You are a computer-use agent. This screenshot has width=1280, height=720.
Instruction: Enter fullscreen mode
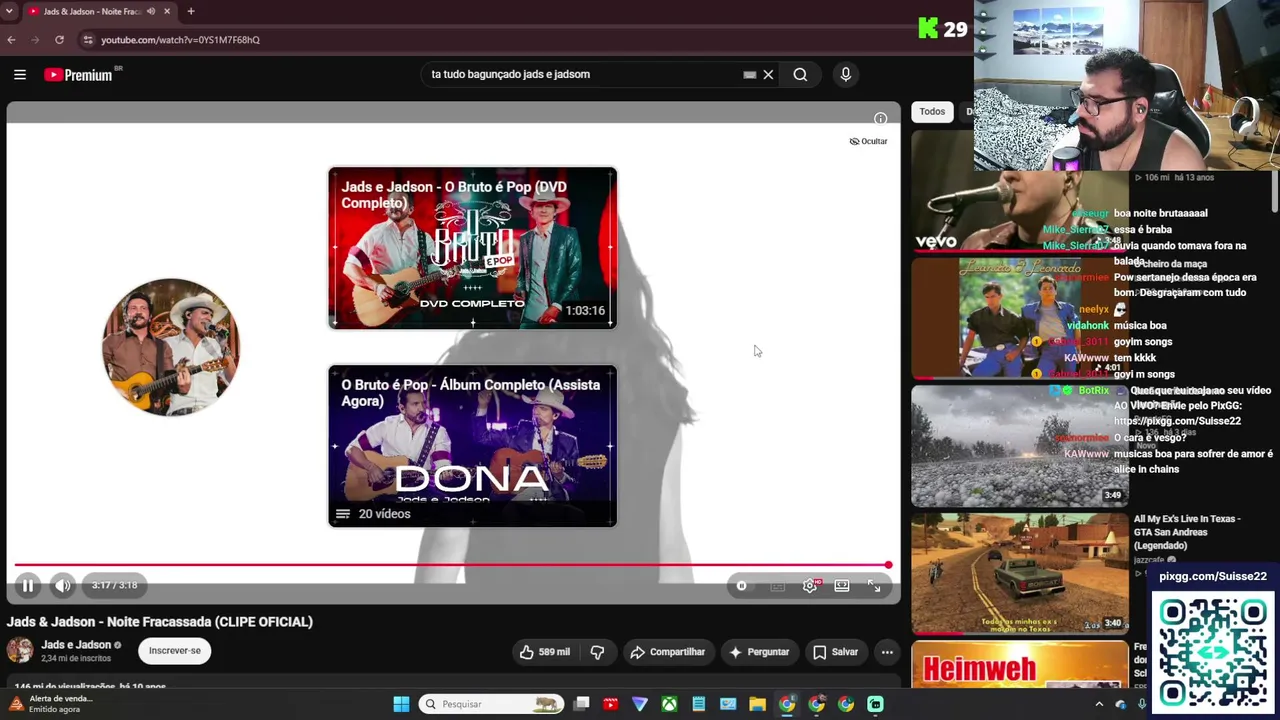pyautogui.click(x=874, y=586)
